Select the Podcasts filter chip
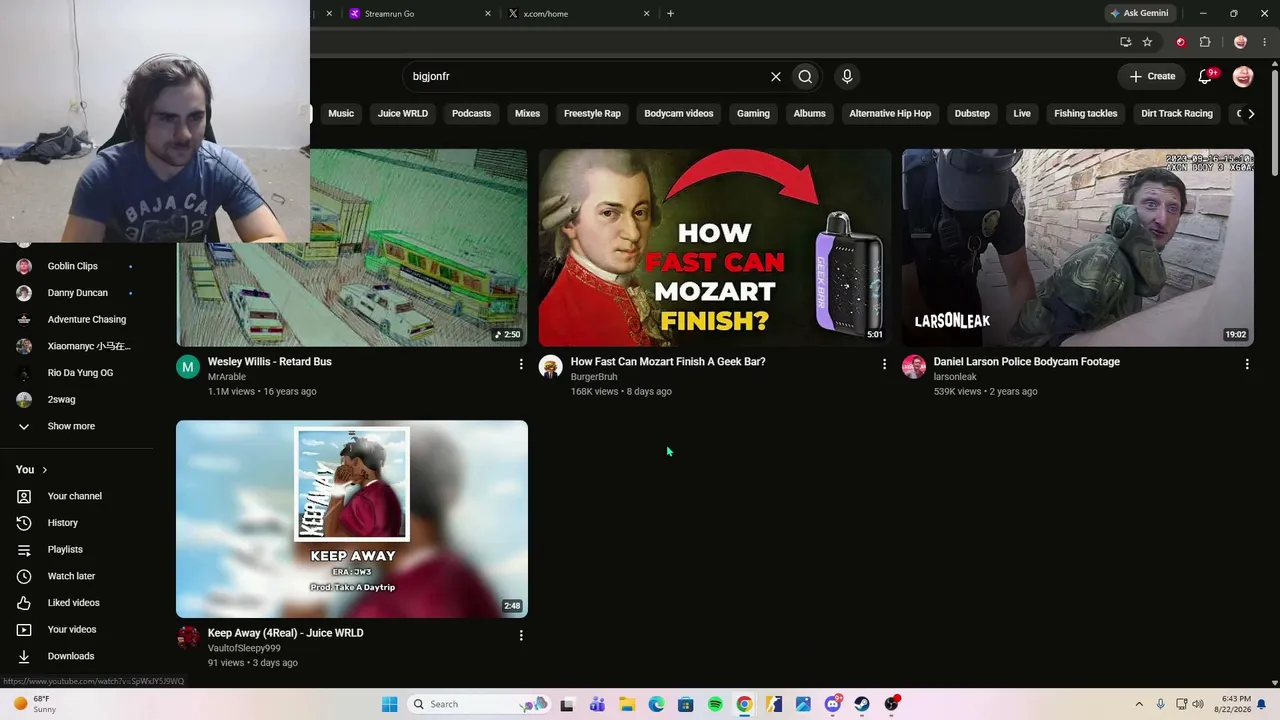The width and height of the screenshot is (1280, 720). coord(471,114)
